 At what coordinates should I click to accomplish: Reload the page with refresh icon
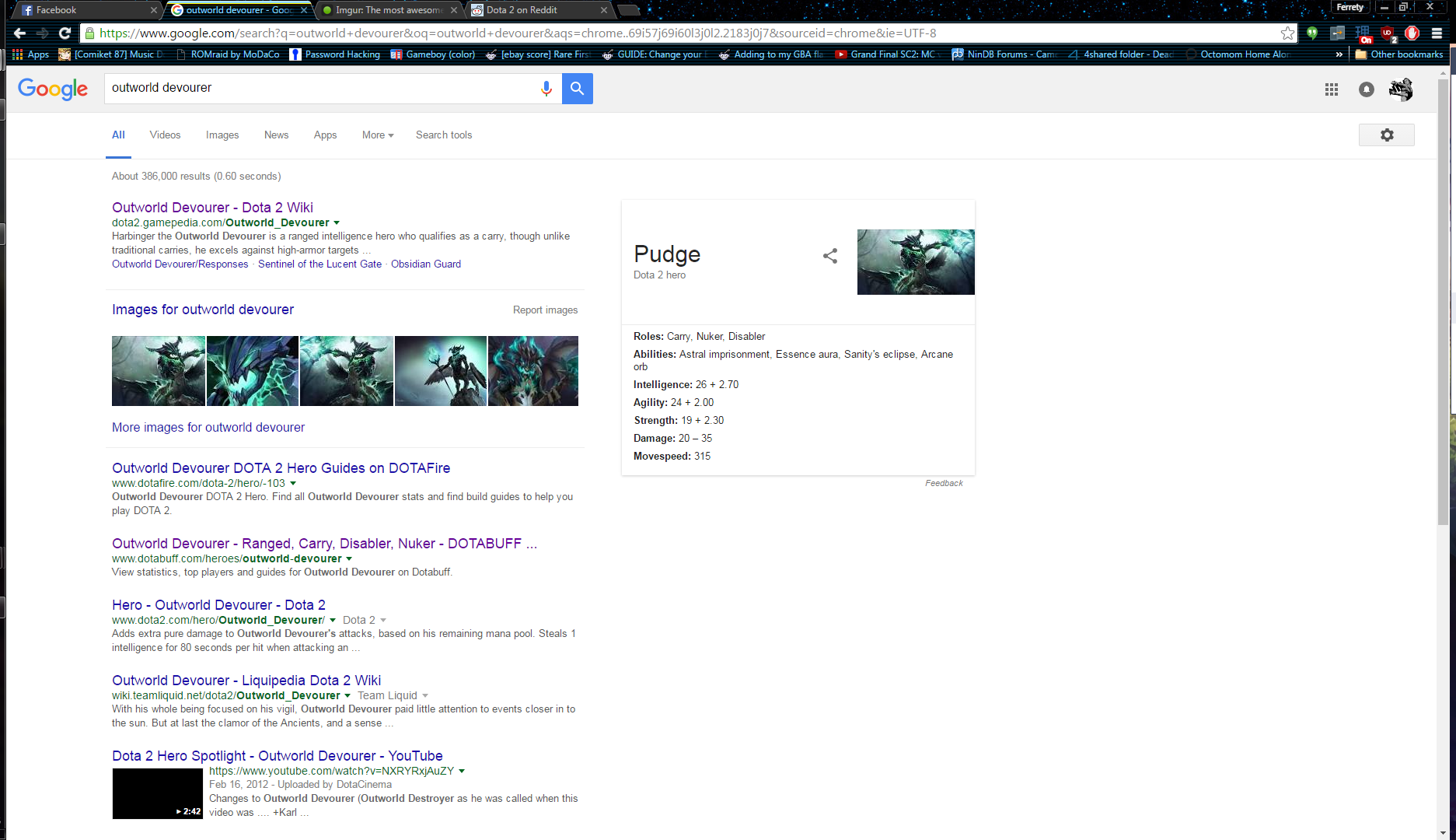click(65, 33)
